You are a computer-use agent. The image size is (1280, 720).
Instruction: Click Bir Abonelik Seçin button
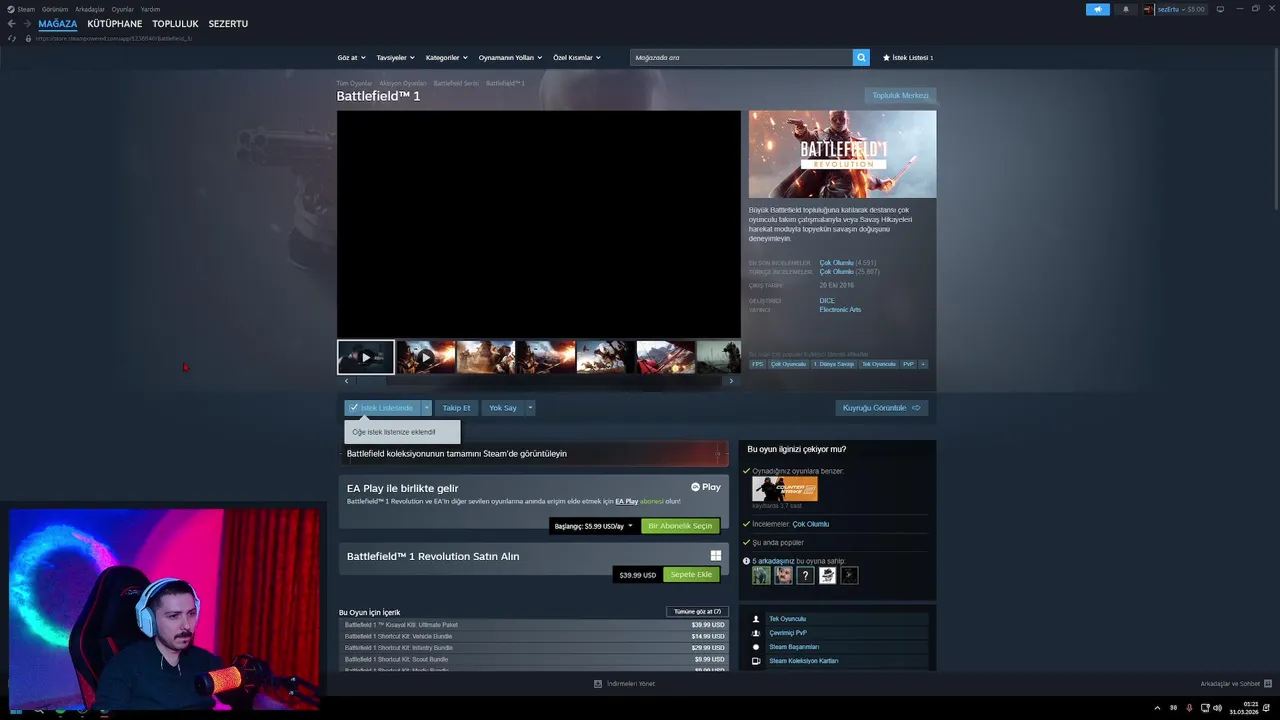680,526
